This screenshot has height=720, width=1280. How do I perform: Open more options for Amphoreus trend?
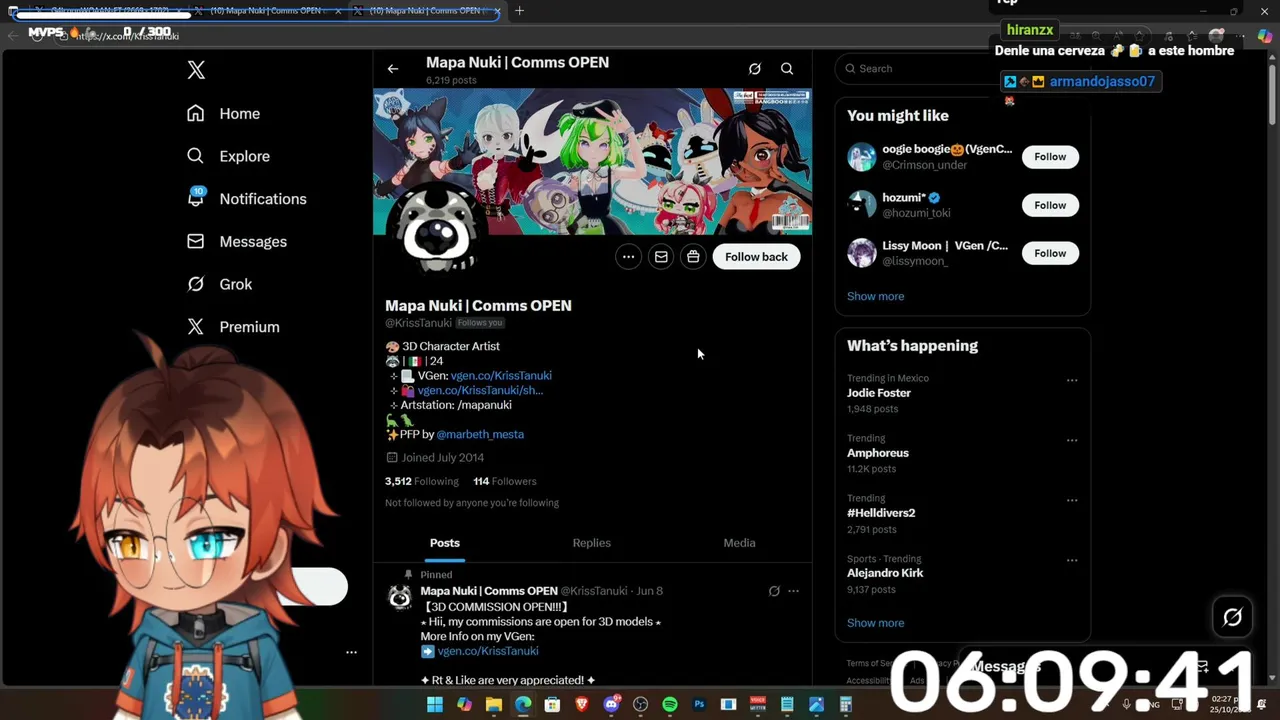coord(1072,440)
